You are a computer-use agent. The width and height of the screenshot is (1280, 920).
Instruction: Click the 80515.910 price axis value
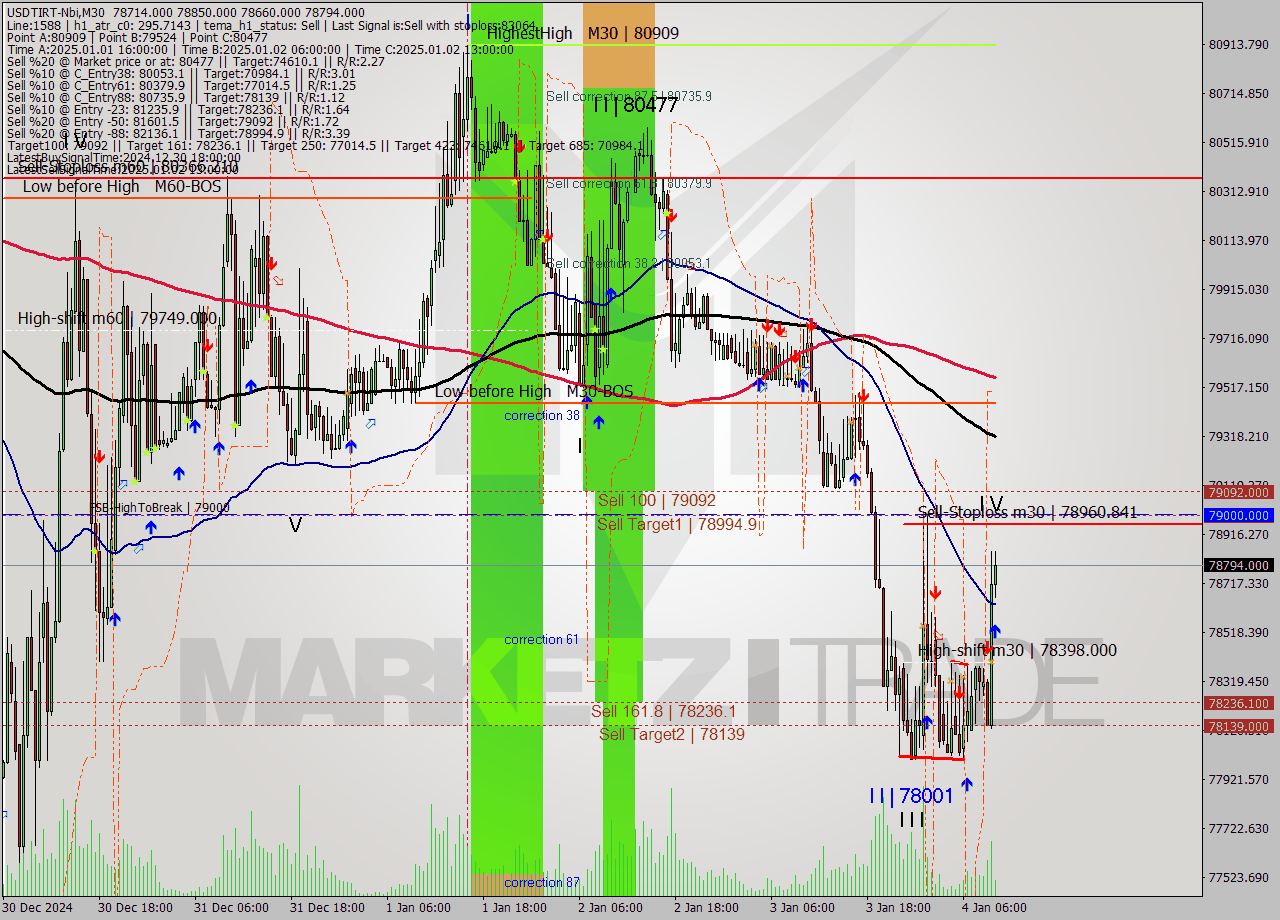tap(1238, 142)
